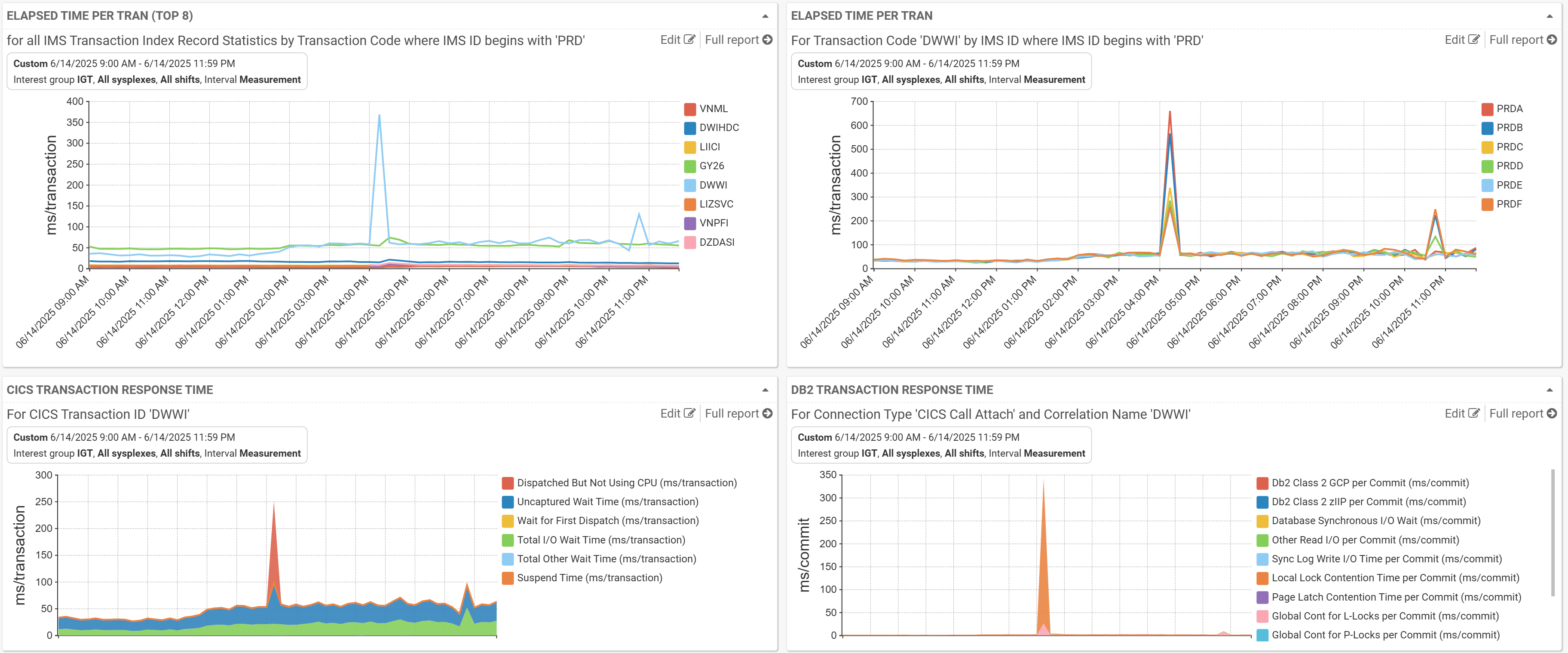The width and height of the screenshot is (1568, 653).
Task: Click Full report link text in CICS panel
Action: (x=732, y=413)
